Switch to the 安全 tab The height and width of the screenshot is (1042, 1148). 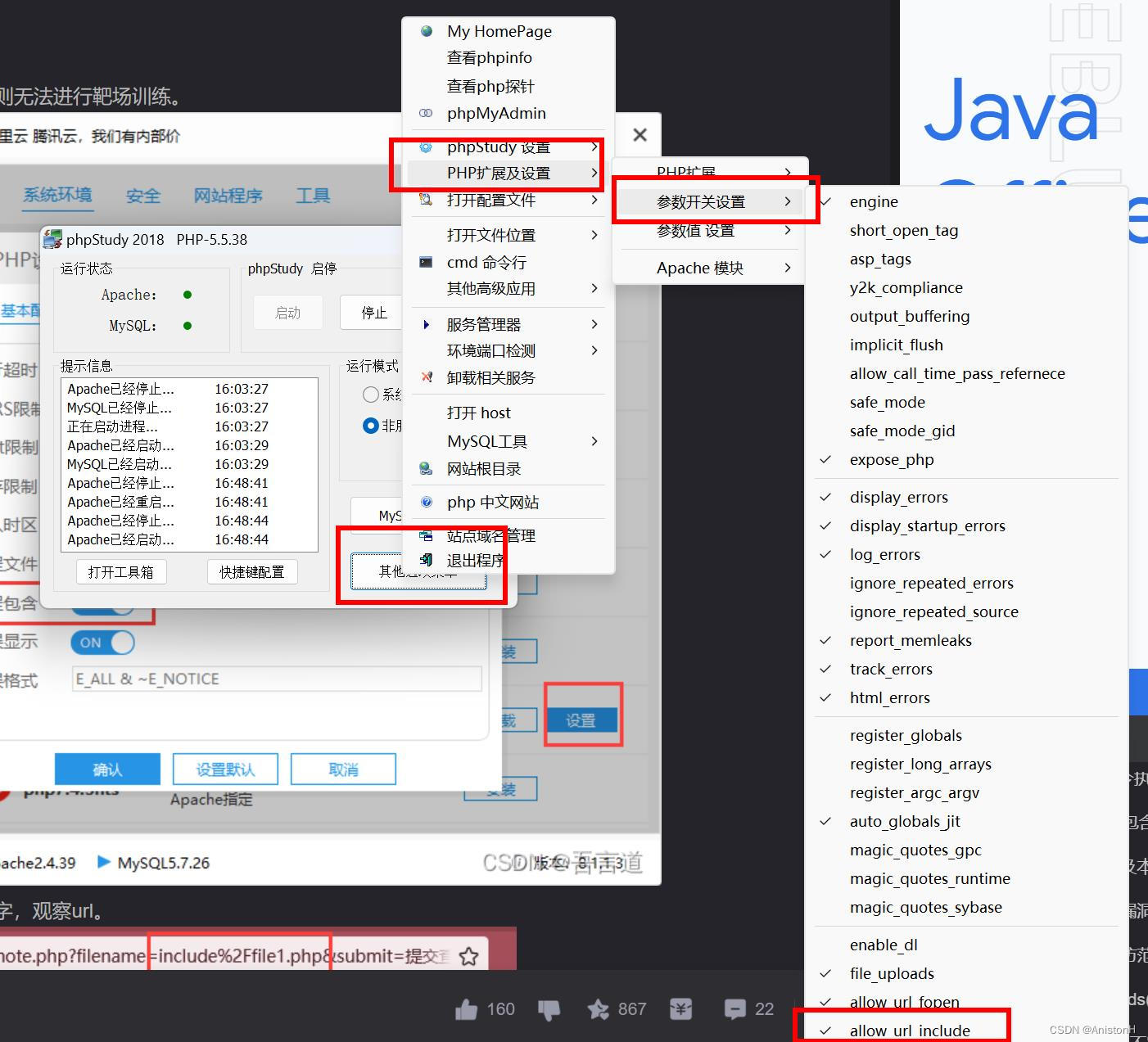[x=143, y=196]
